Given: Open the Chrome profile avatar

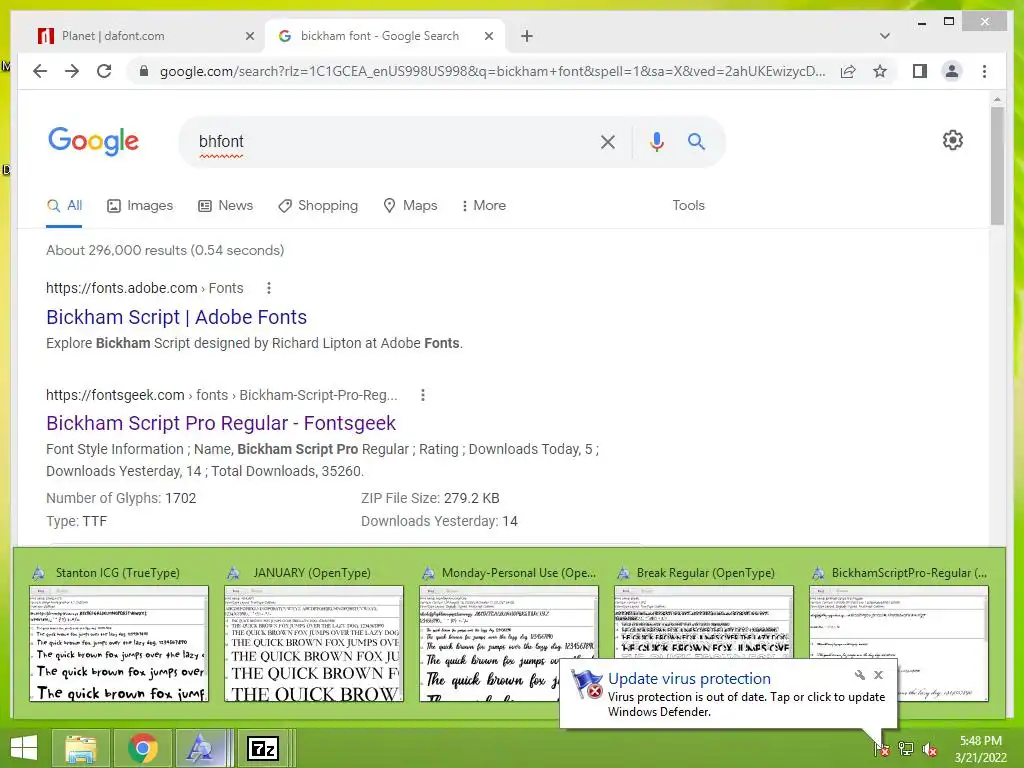Looking at the screenshot, I should point(952,71).
